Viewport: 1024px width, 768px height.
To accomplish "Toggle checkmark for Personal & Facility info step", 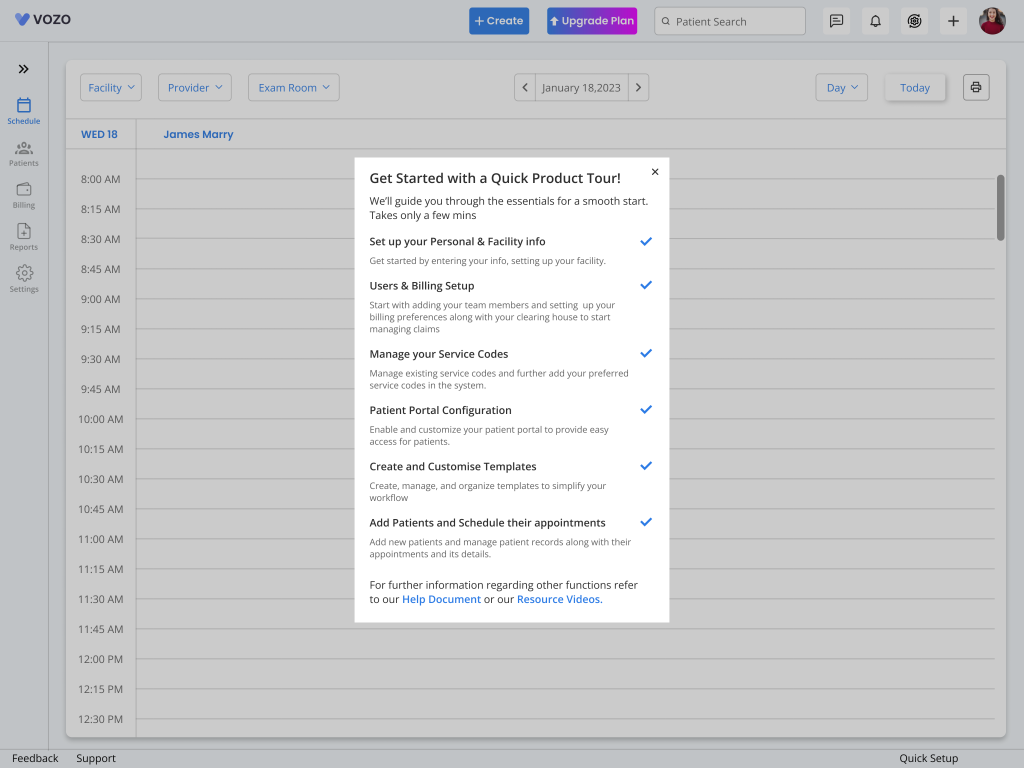I will [646, 242].
